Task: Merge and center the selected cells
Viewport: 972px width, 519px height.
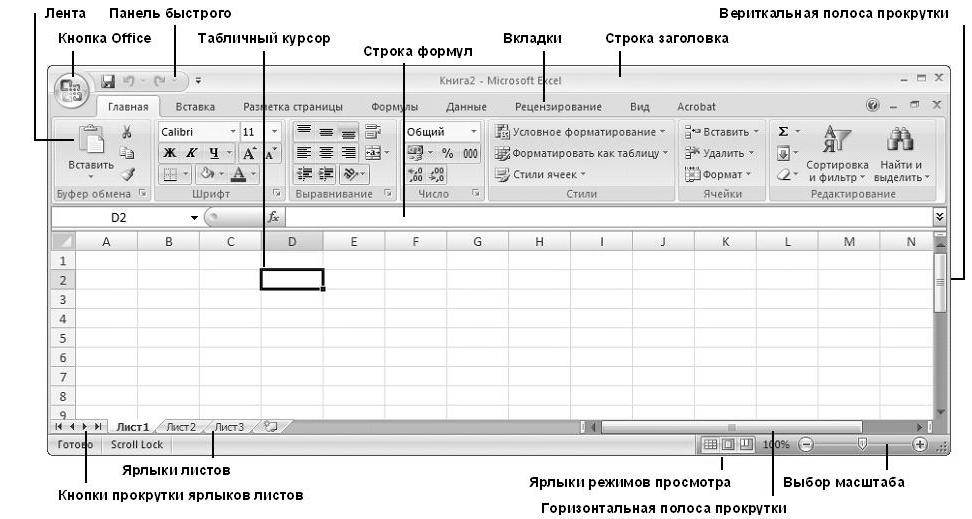Action: point(373,153)
